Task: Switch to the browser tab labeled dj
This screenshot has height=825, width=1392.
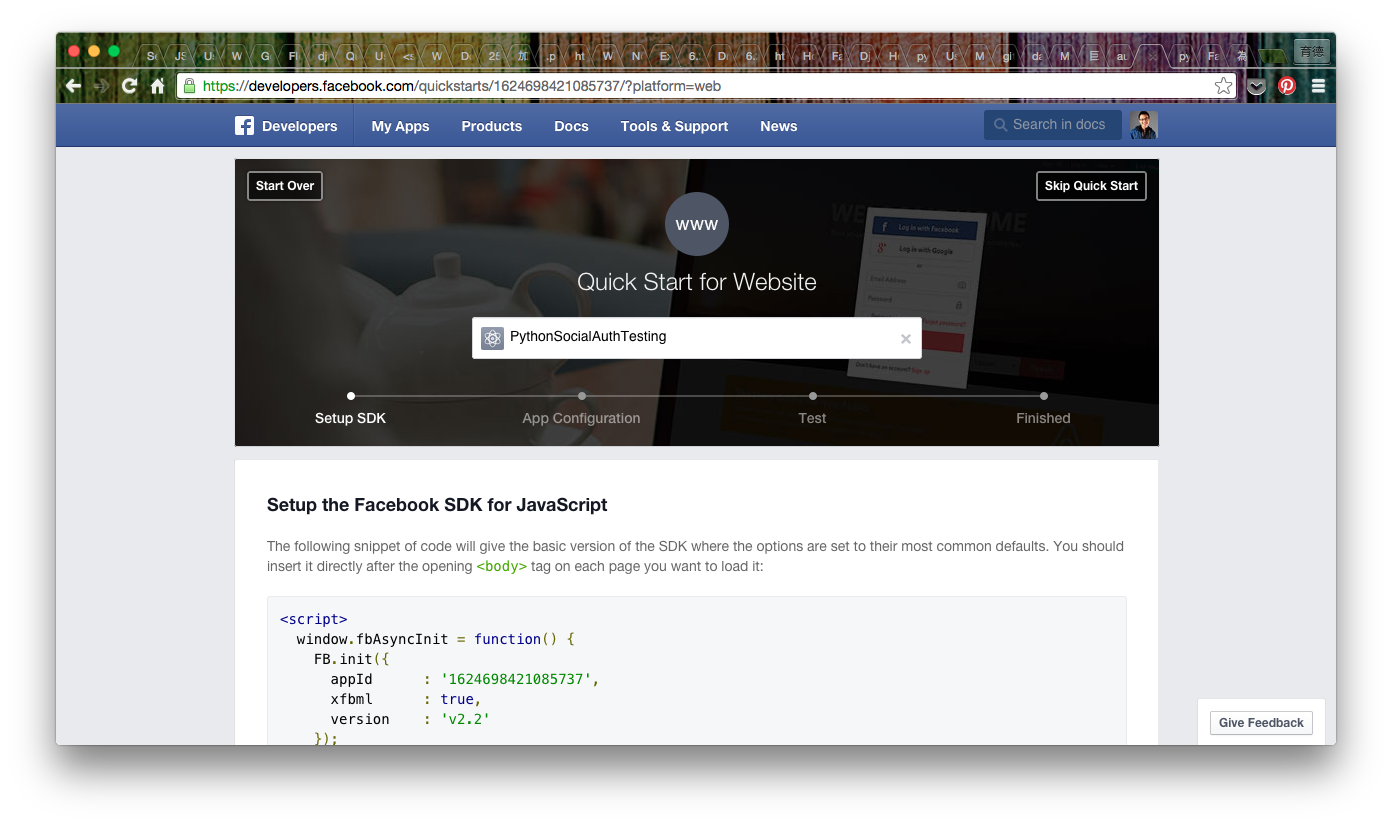Action: click(323, 56)
